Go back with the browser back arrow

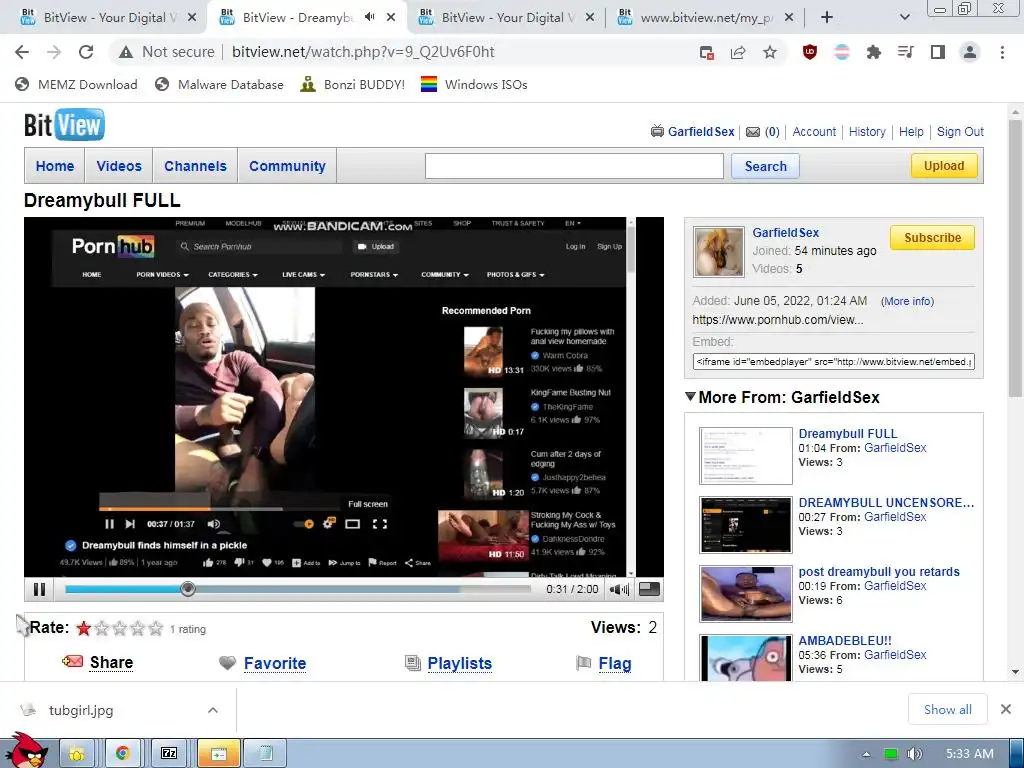pos(22,52)
